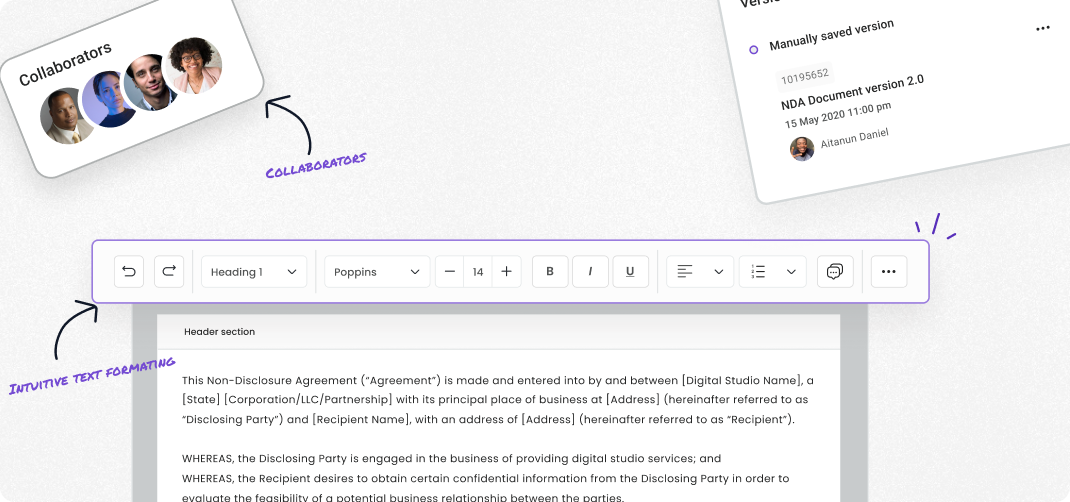The width and height of the screenshot is (1070, 502).
Task: Click the first collaborator avatar in suit
Action: point(67,116)
